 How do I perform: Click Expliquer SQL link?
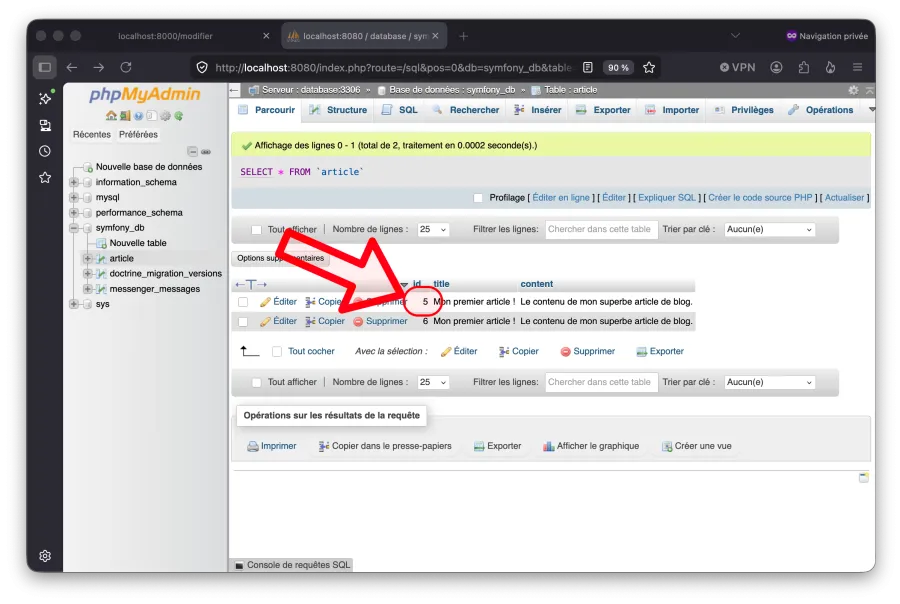pos(667,198)
